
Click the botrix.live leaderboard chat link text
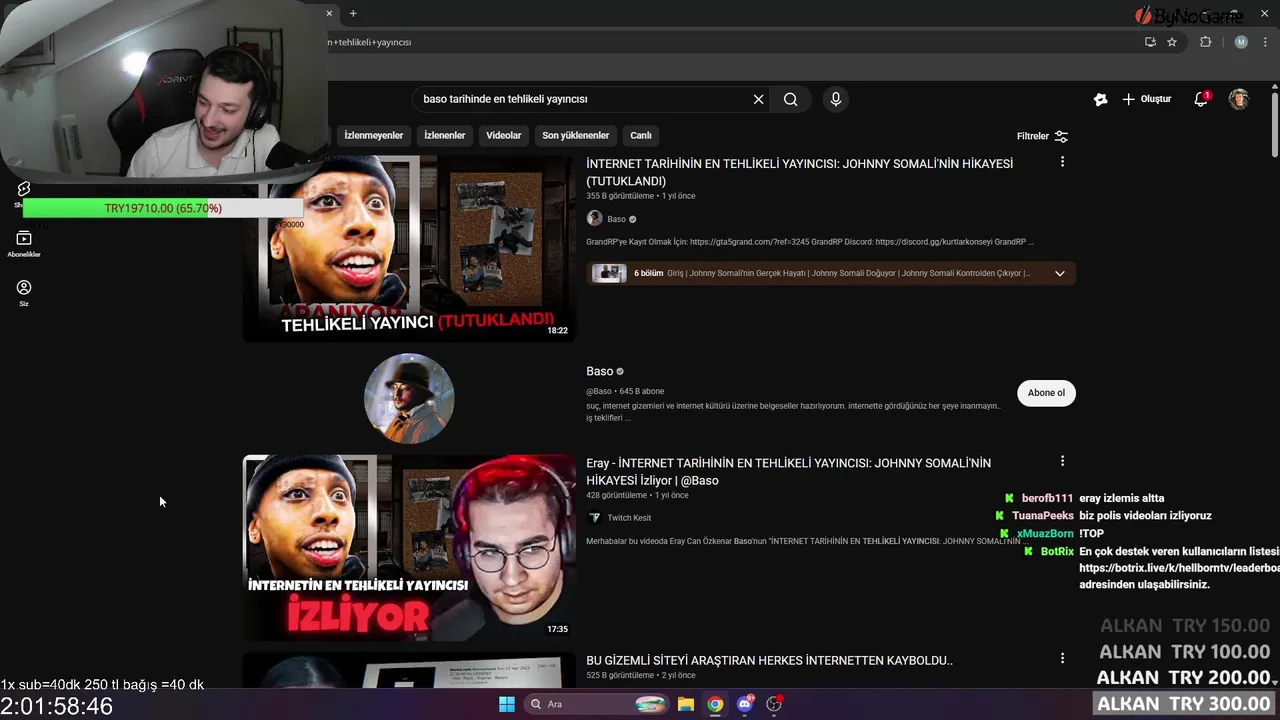[1179, 568]
